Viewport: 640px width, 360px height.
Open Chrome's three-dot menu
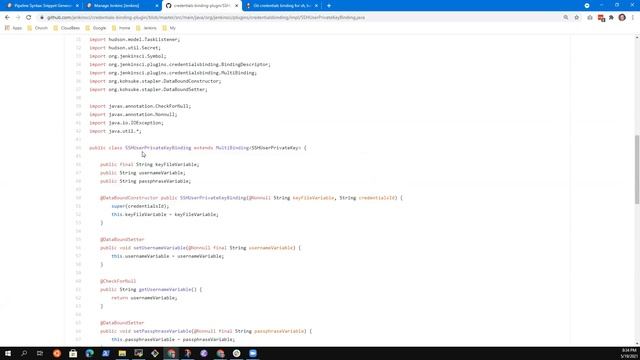click(x=633, y=18)
